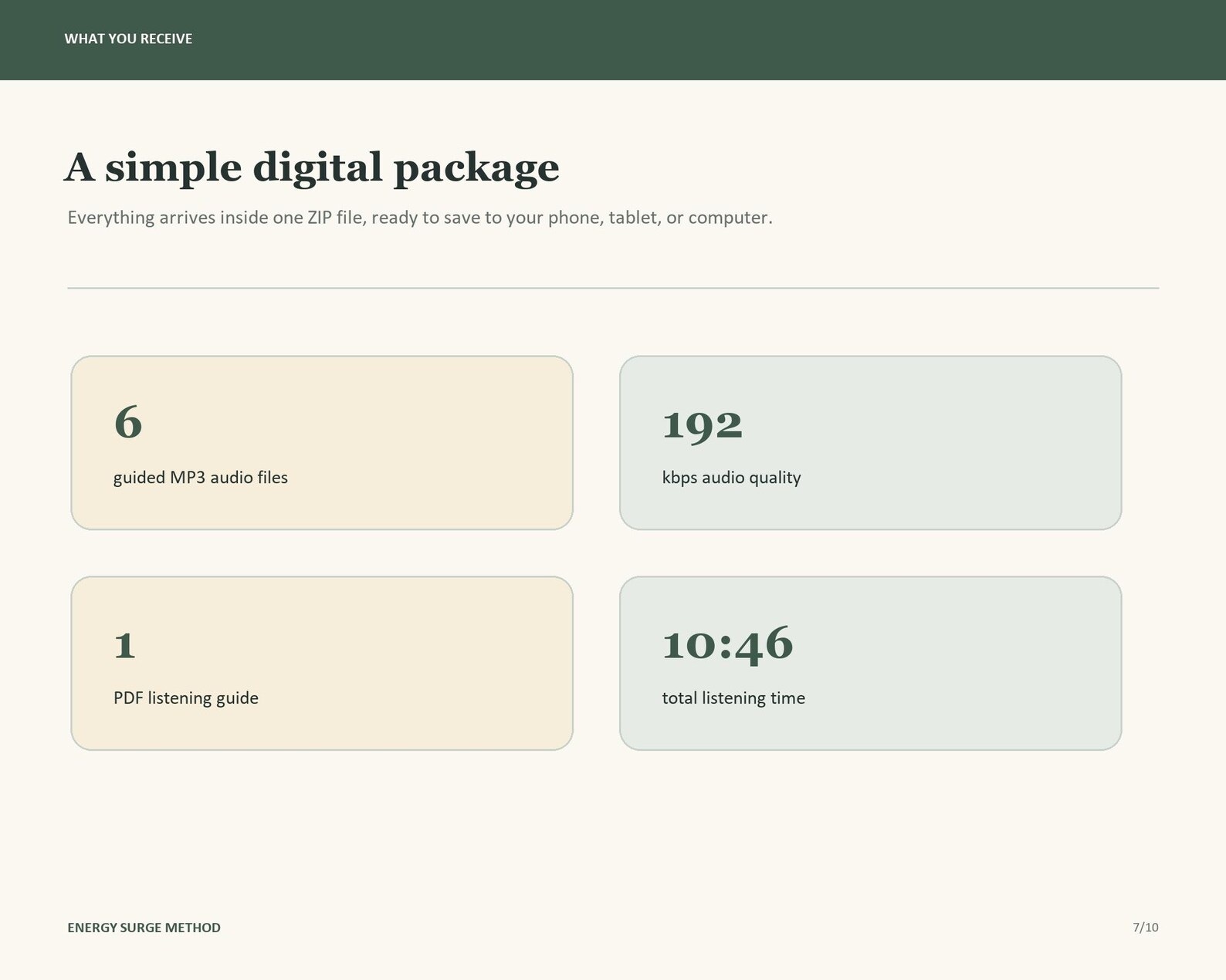Select 'total listening time' label
The height and width of the screenshot is (980, 1226).
[733, 698]
